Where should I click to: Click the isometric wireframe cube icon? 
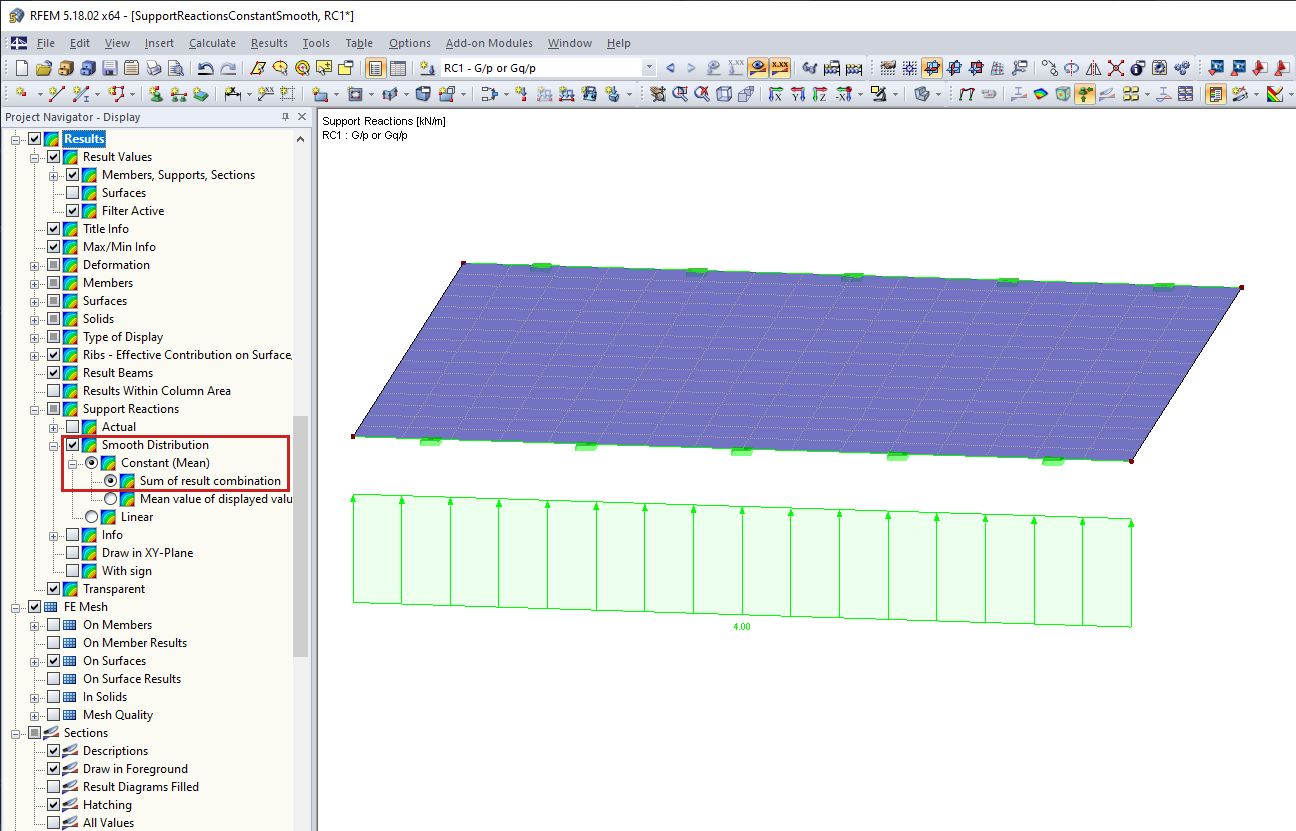724,94
